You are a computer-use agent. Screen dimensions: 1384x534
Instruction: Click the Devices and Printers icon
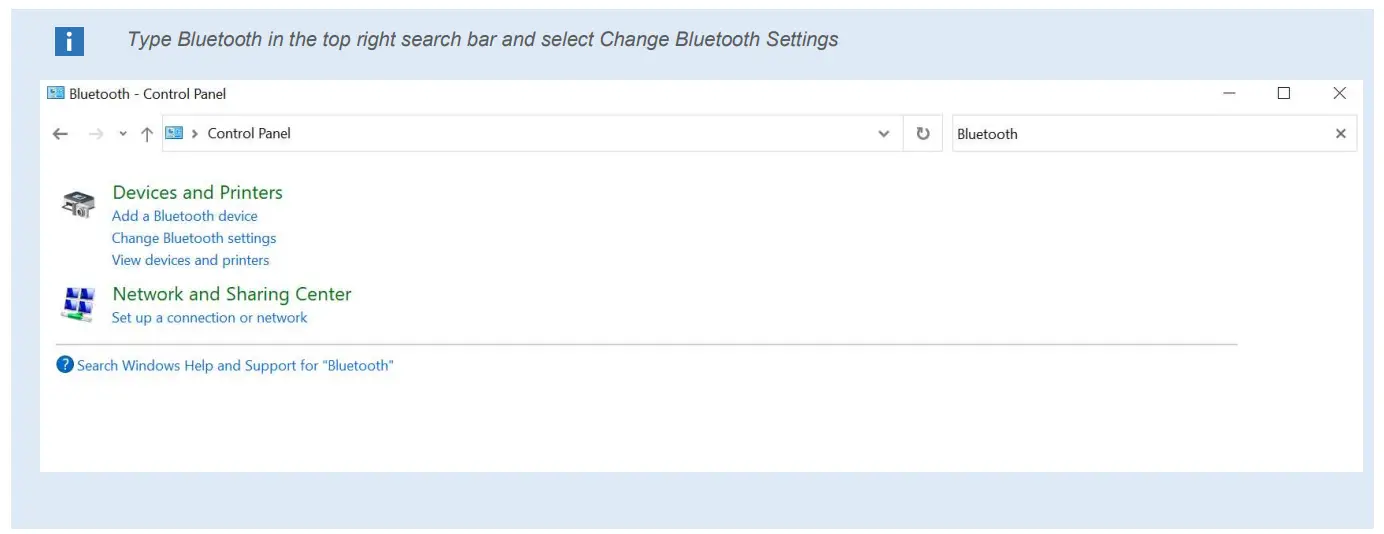click(78, 204)
